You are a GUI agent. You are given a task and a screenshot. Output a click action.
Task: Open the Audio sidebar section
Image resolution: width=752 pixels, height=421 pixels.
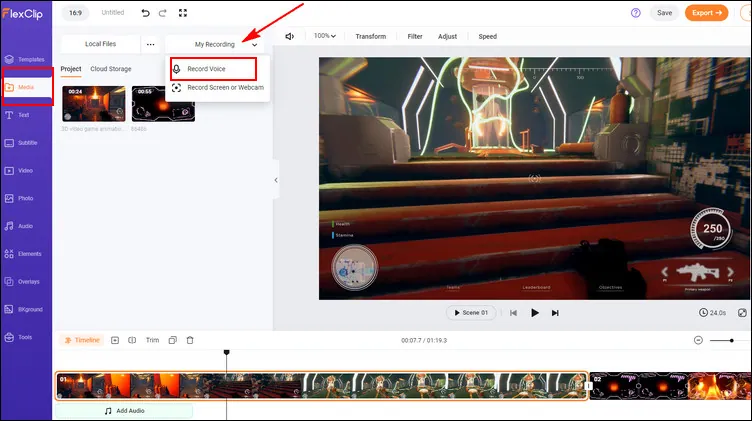[x=19, y=226]
